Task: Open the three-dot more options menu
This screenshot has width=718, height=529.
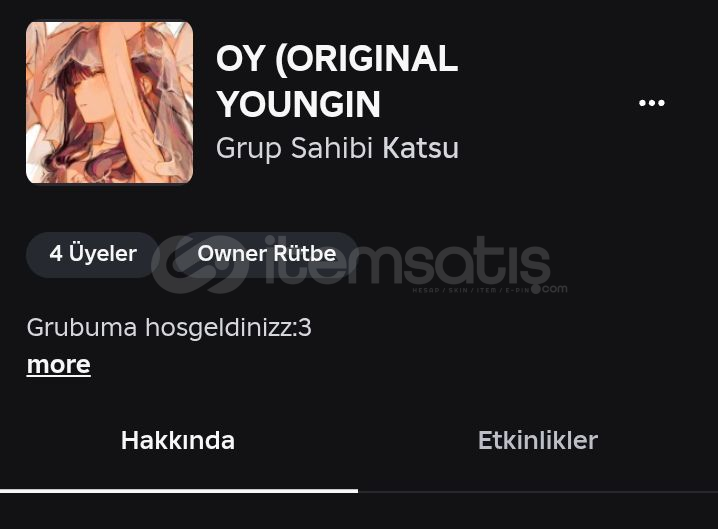Action: tap(652, 103)
